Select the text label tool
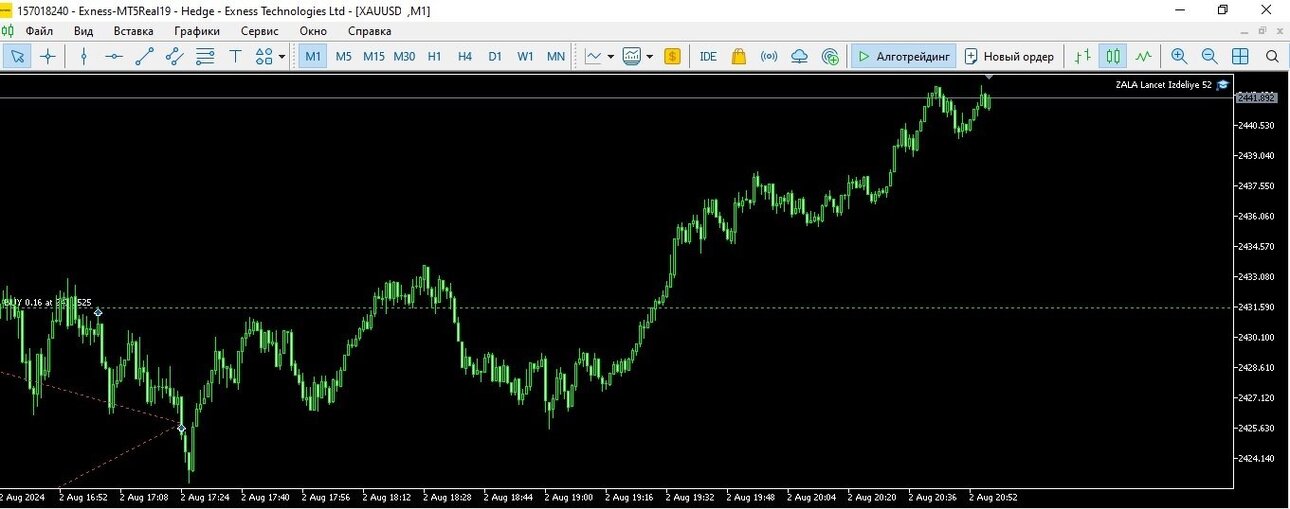Viewport: 1290px width, 509px height. 235,57
